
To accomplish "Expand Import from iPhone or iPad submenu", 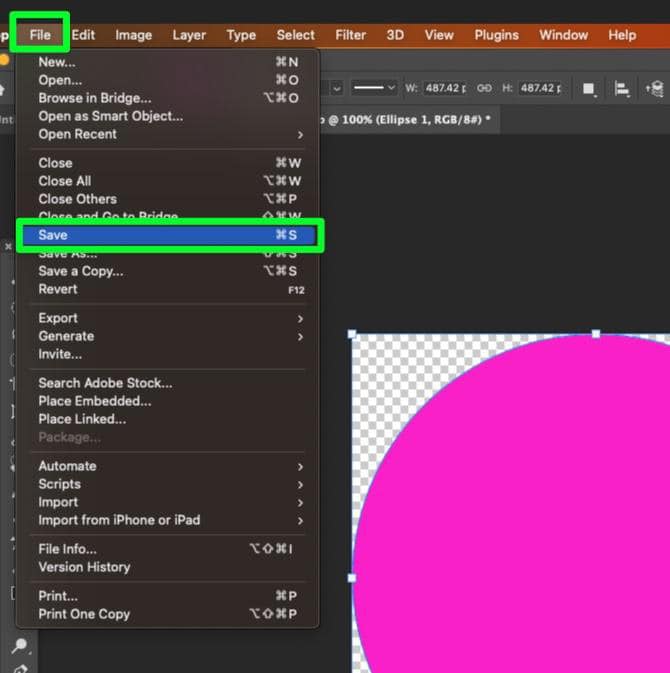I will pos(170,520).
